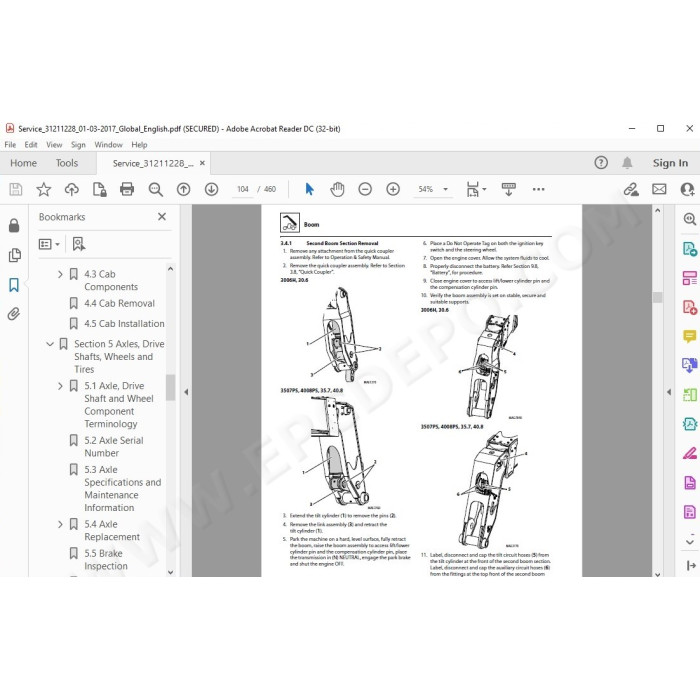Toggle the Bookmarks panel icon
This screenshot has height=700, width=700.
click(x=14, y=285)
